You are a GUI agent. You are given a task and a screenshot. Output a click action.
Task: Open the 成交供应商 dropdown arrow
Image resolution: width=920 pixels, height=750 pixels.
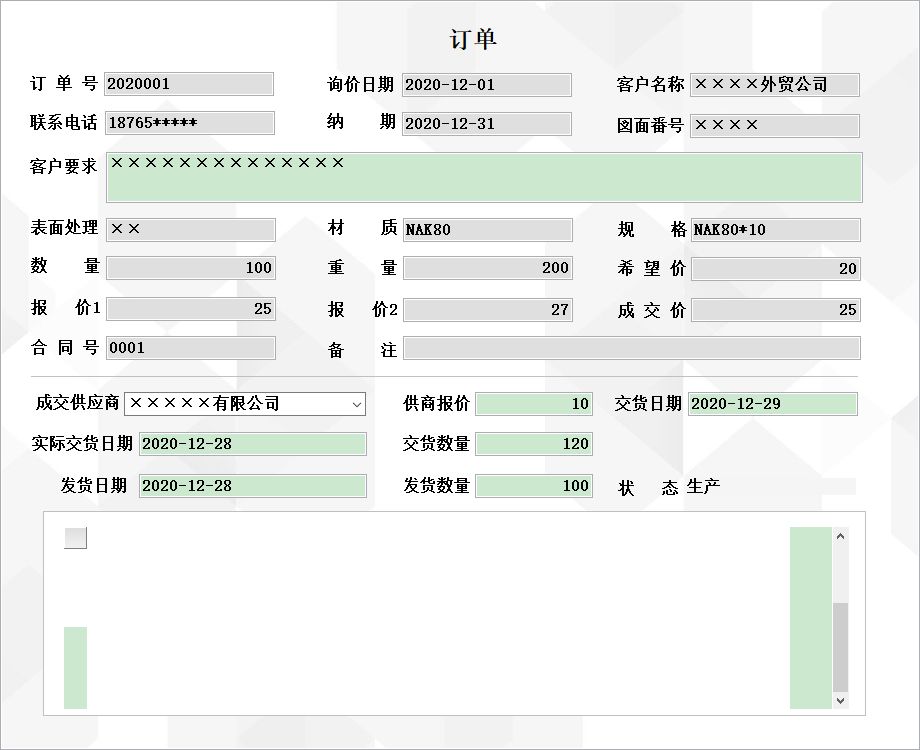(356, 404)
